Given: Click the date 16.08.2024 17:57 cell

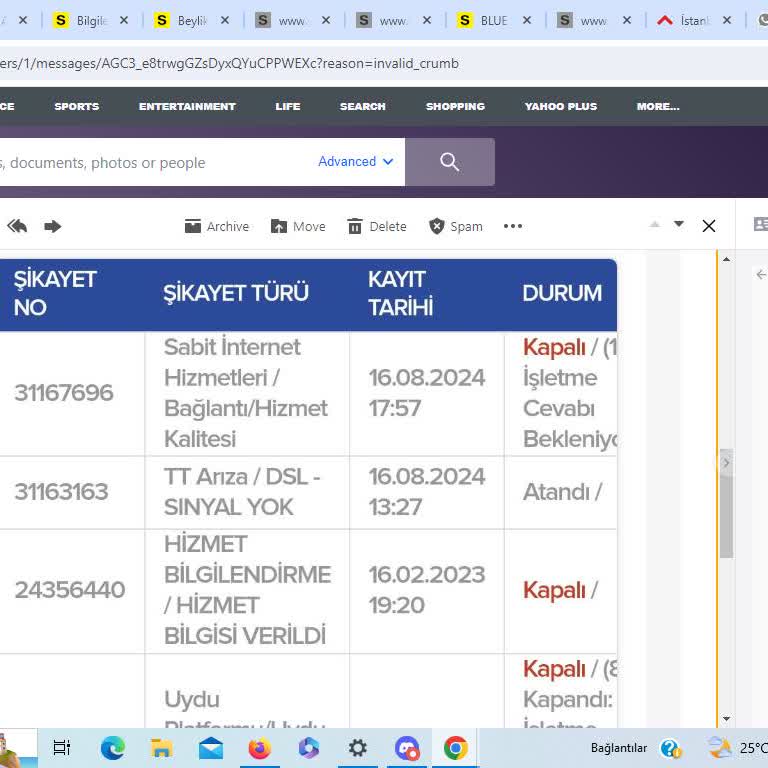Looking at the screenshot, I should [427, 393].
